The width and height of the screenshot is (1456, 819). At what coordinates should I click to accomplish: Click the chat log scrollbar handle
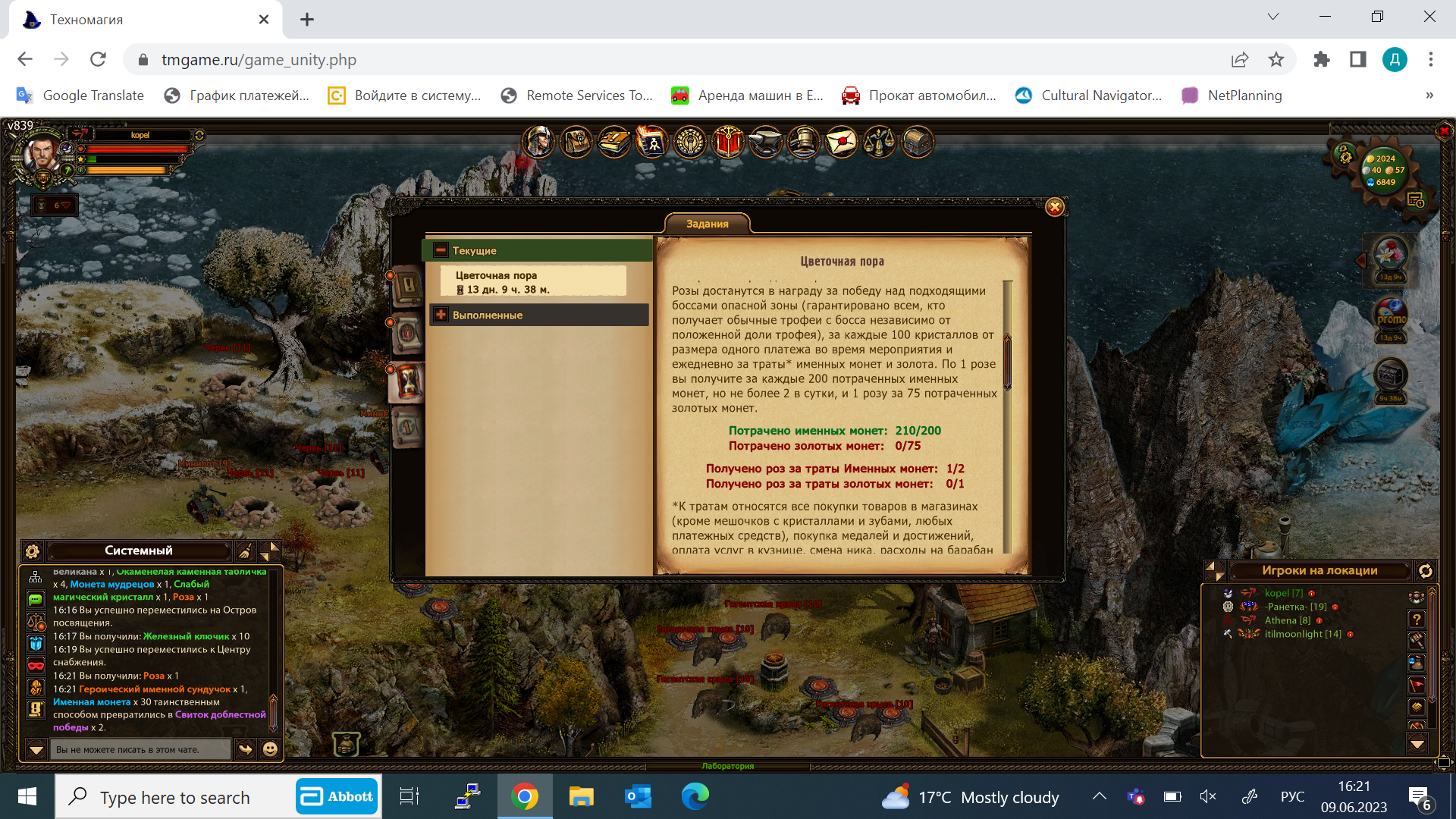pos(274,714)
